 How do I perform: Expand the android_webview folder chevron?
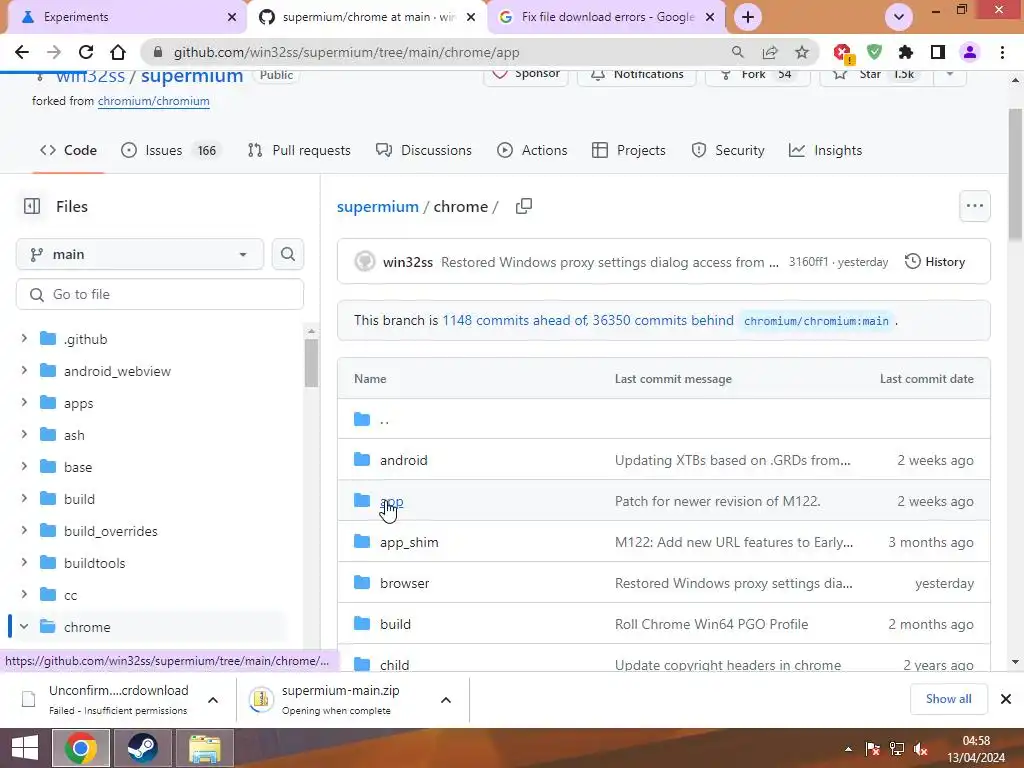point(24,370)
